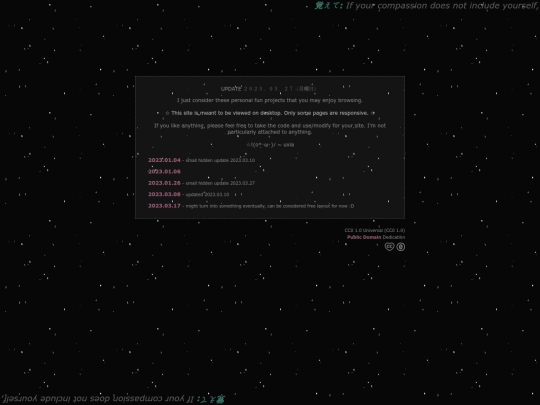This screenshot has height=405, width=540.
Task: Click 'small hidden update 2023.03.27' note
Action: [220, 183]
